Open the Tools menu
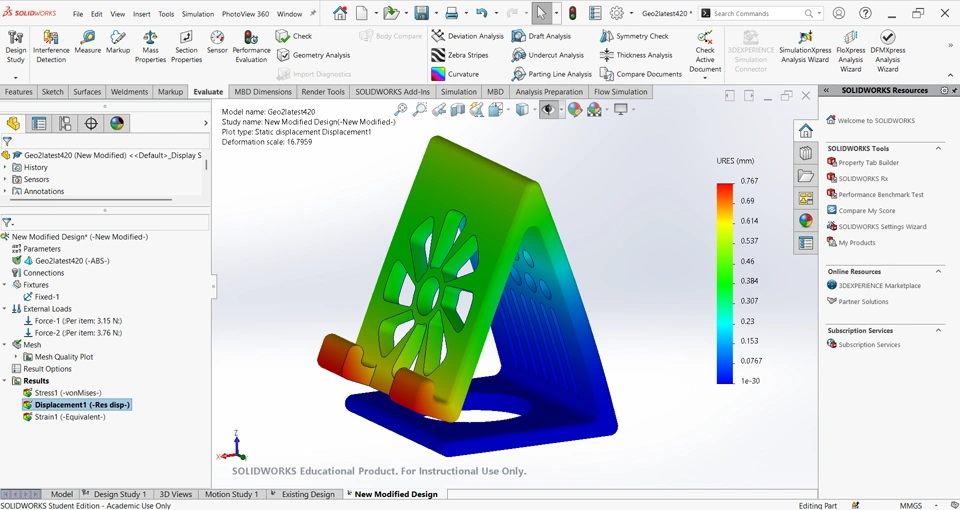 click(x=166, y=13)
